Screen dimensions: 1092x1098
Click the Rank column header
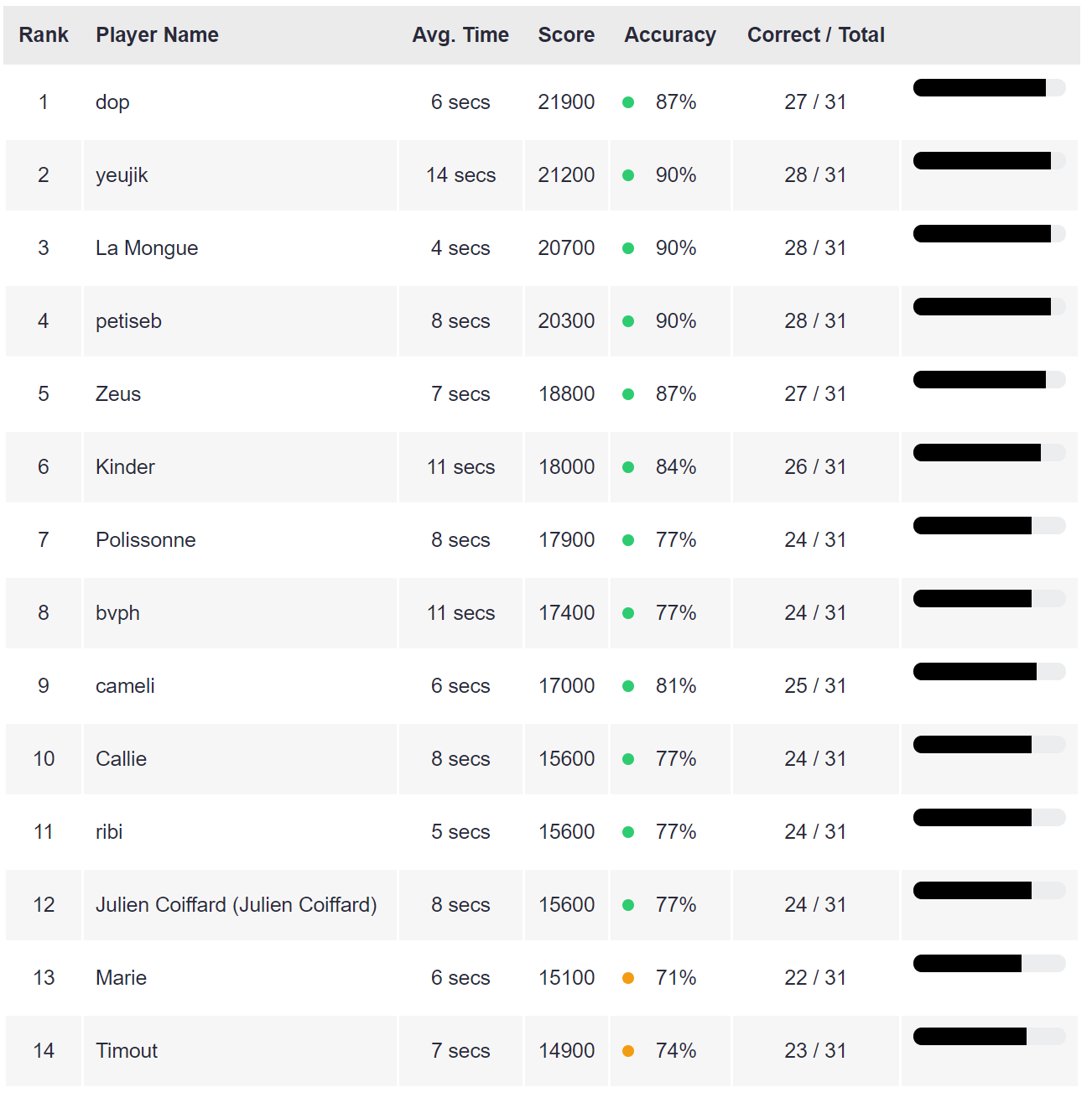coord(44,35)
